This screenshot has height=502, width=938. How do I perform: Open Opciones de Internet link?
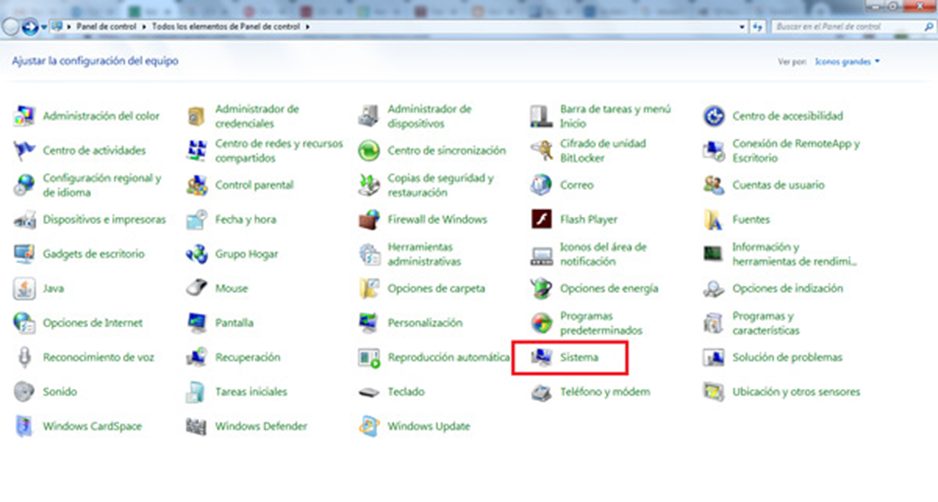click(x=93, y=323)
